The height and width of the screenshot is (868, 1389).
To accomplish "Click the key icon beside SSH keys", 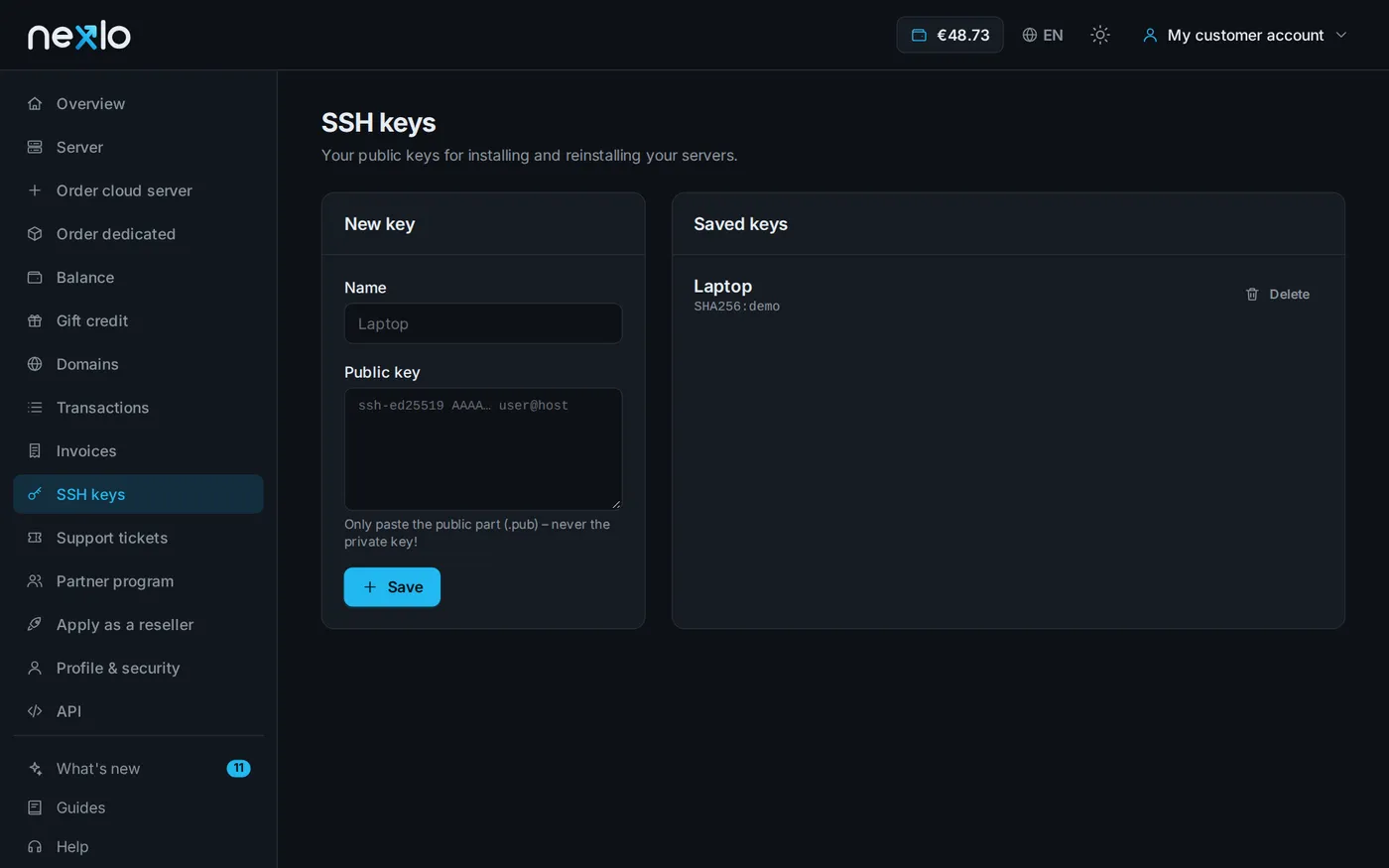I will pos(35,494).
